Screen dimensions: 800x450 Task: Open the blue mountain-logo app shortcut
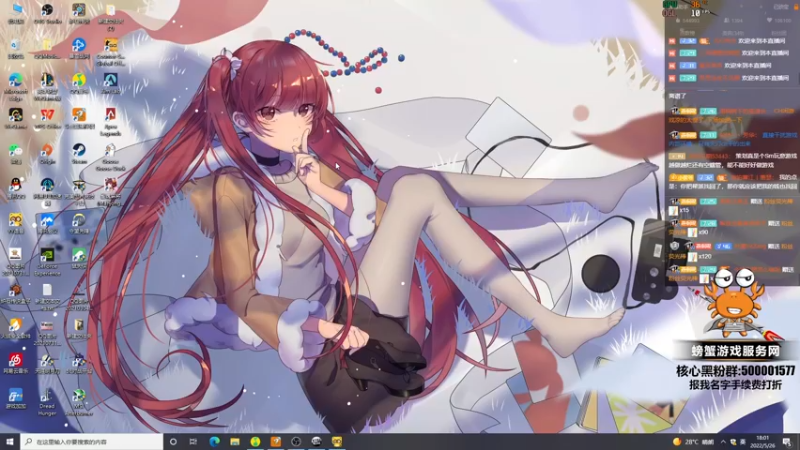pyautogui.click(x=47, y=223)
